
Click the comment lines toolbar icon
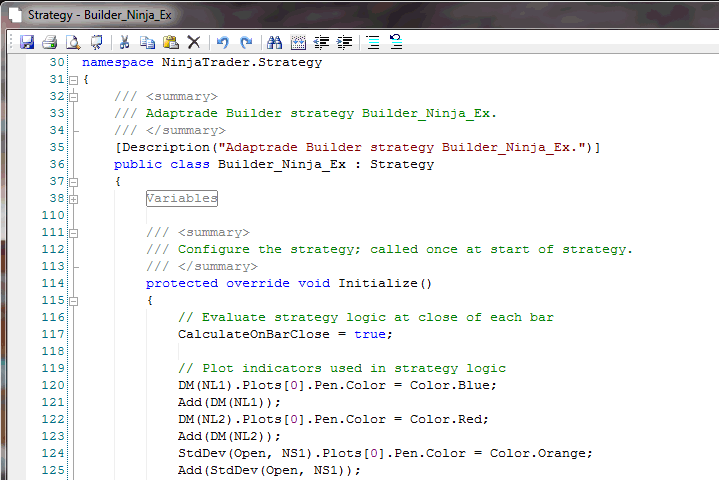[373, 42]
